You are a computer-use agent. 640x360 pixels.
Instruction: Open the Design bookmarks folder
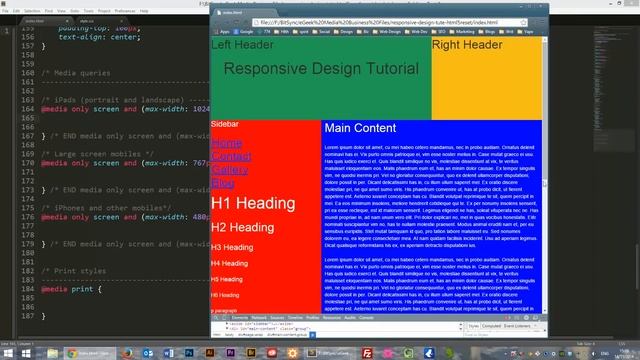point(343,31)
